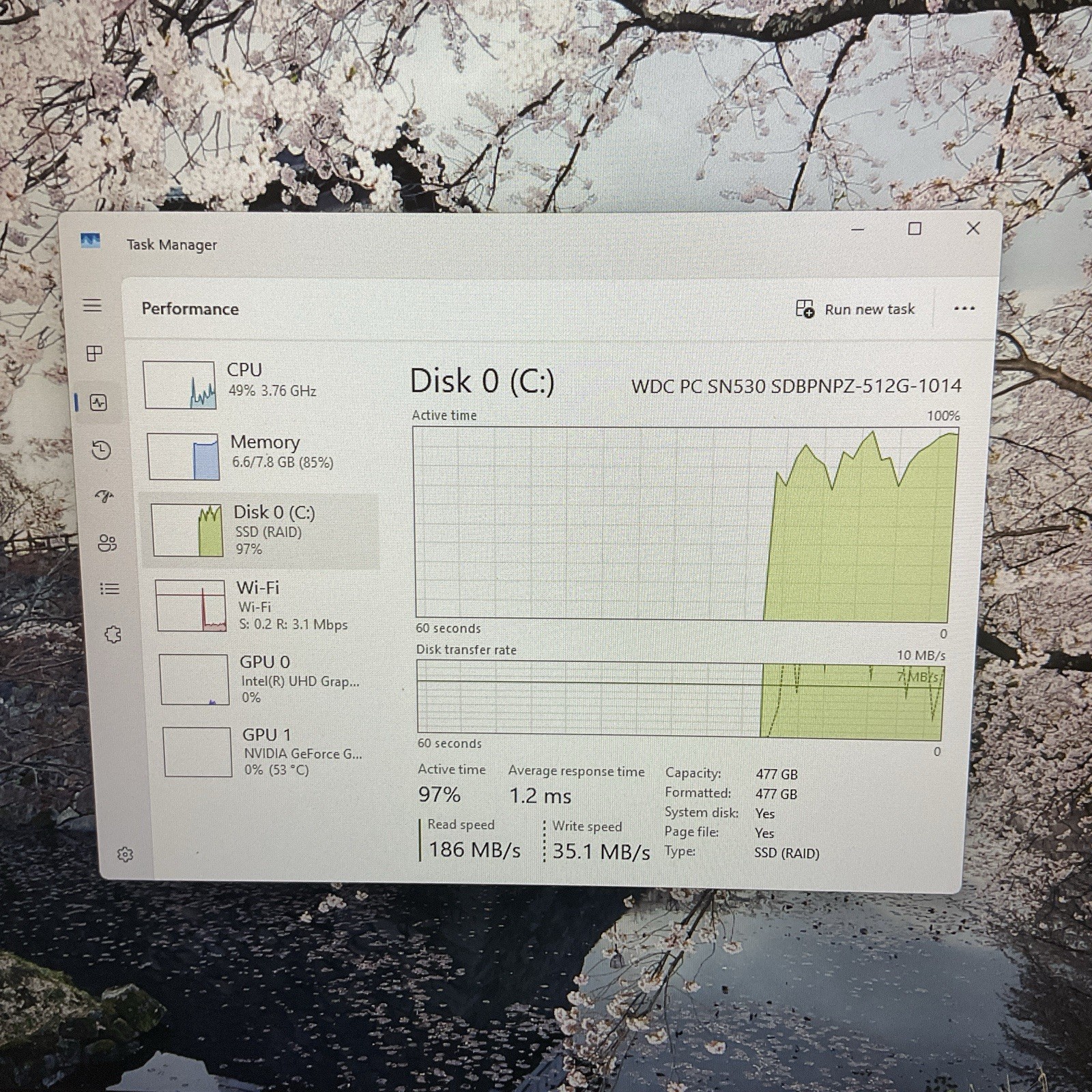Click the CPU usage mini graph
1092x1092 pixels.
click(x=179, y=385)
